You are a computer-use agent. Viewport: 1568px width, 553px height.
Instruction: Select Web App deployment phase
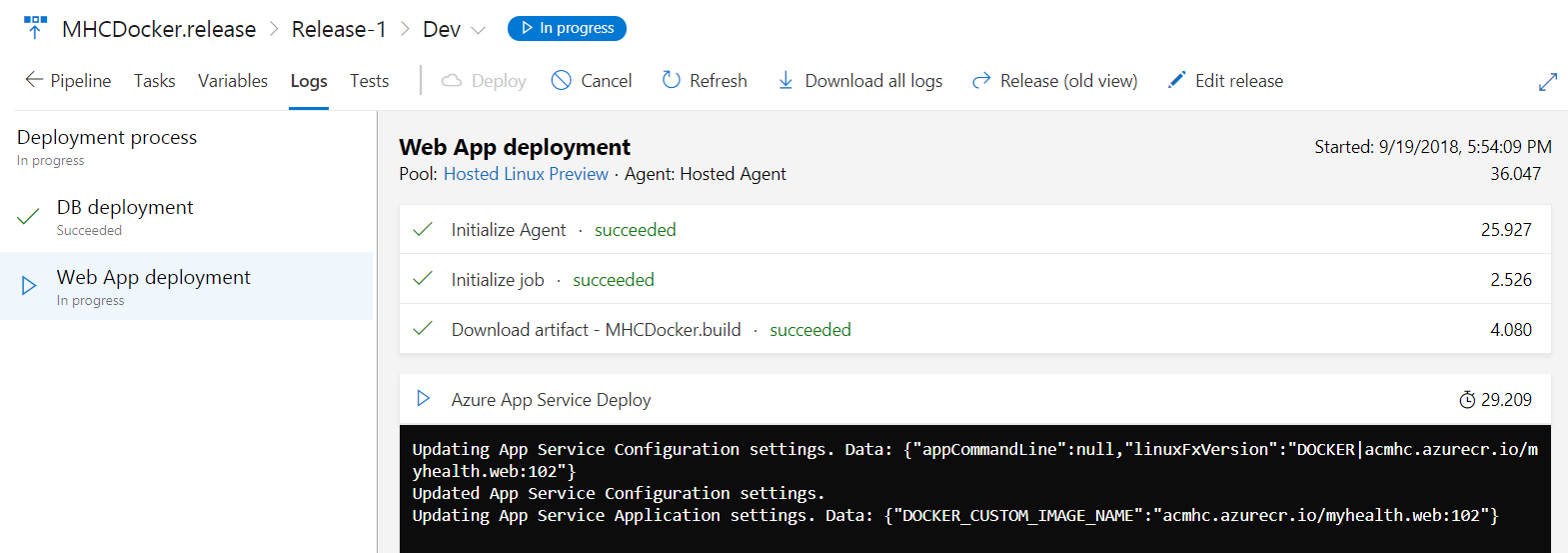pos(186,286)
